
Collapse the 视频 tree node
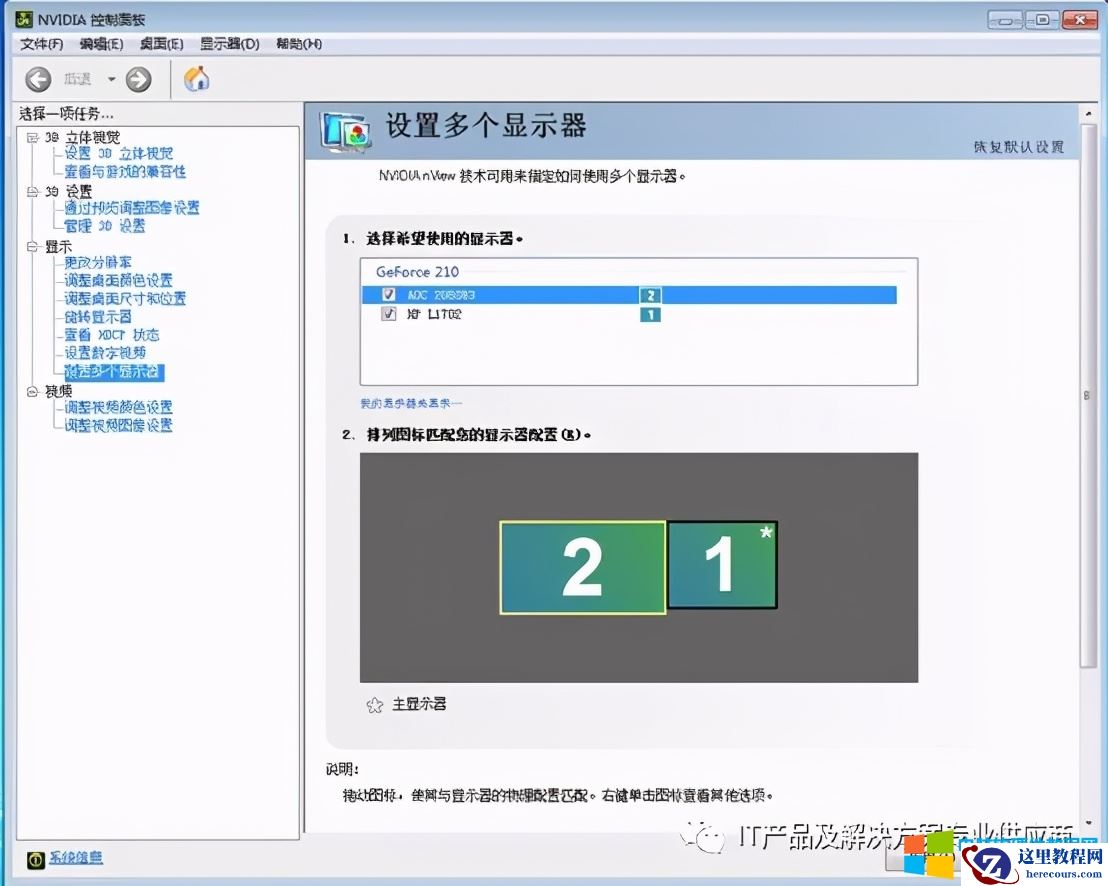click(33, 391)
